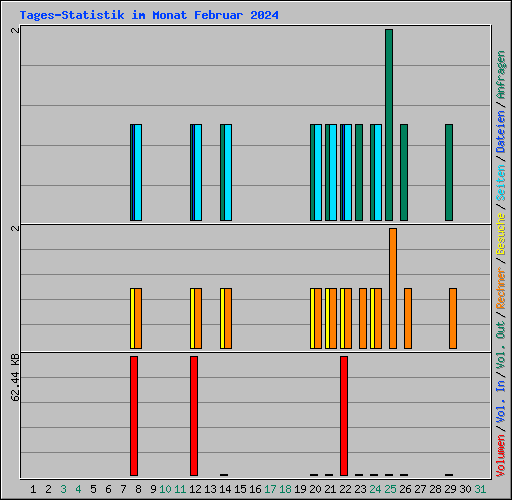Select the green day label '3'
The image size is (512, 500).
[63, 489]
